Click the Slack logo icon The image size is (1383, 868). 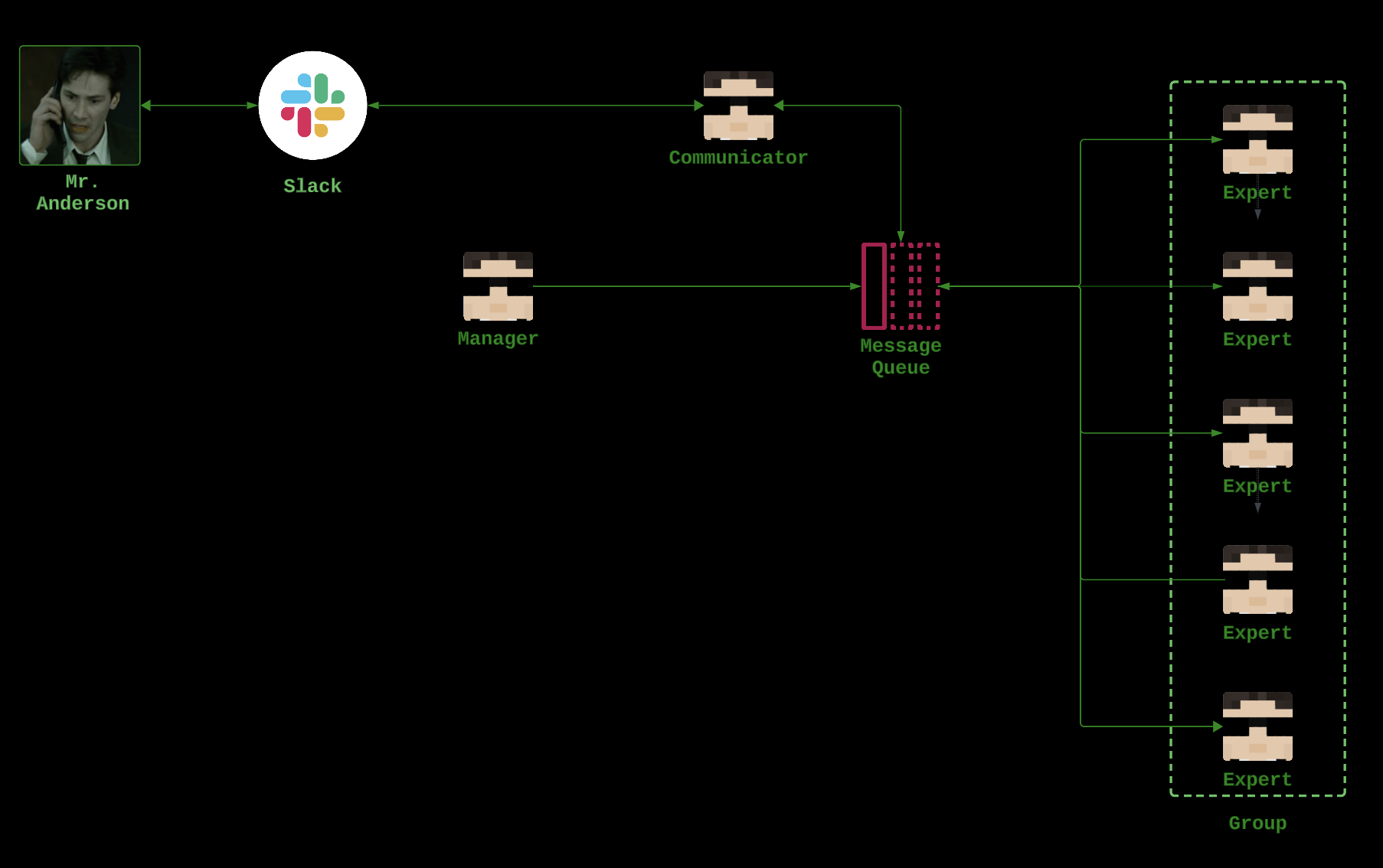(312, 106)
